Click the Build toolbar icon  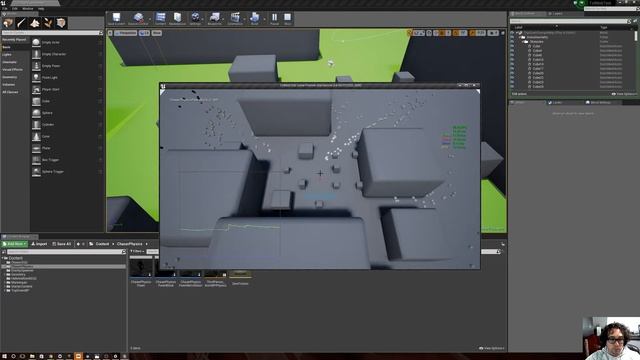click(x=254, y=19)
